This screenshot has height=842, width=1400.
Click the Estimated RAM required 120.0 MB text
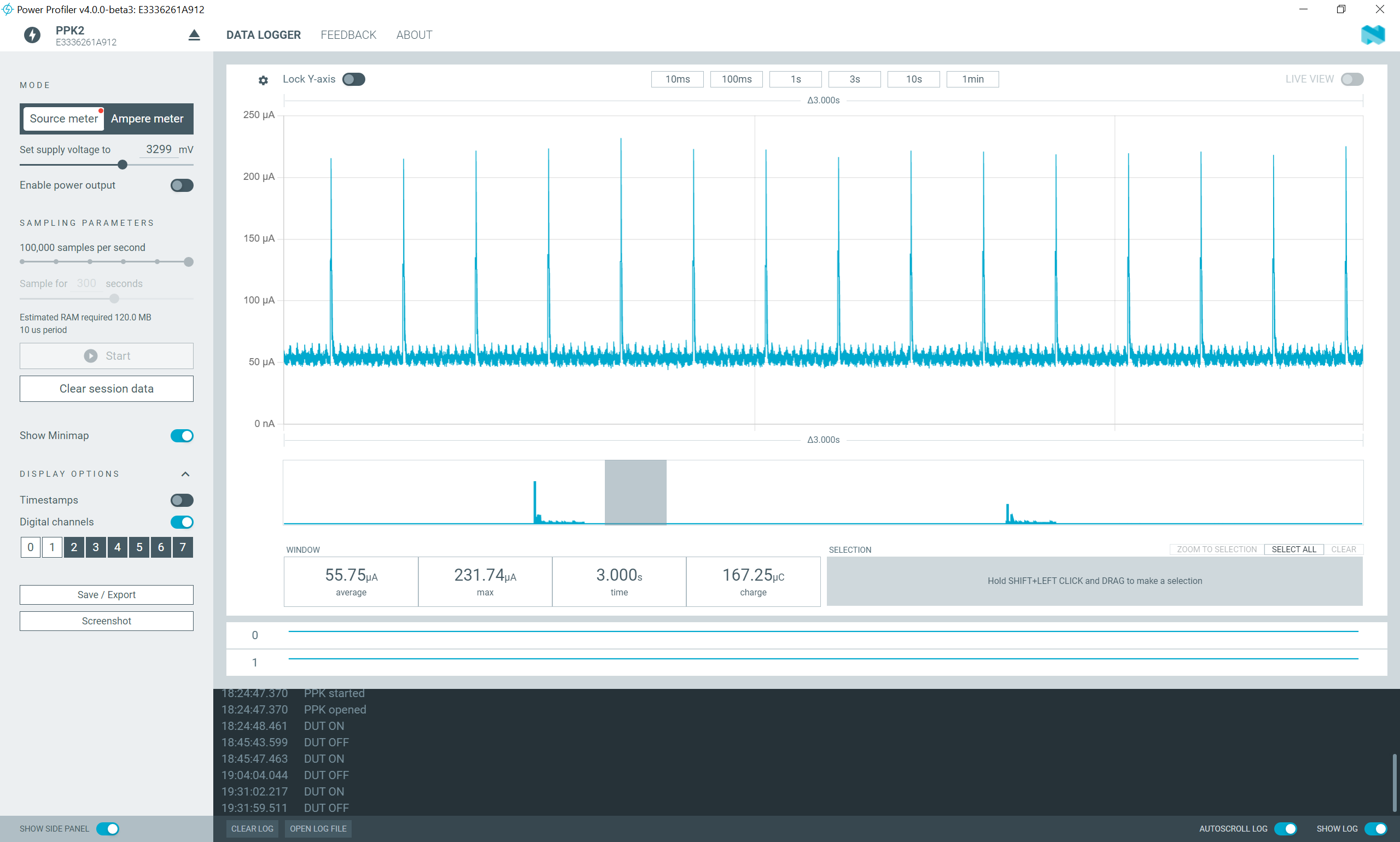pos(86,317)
